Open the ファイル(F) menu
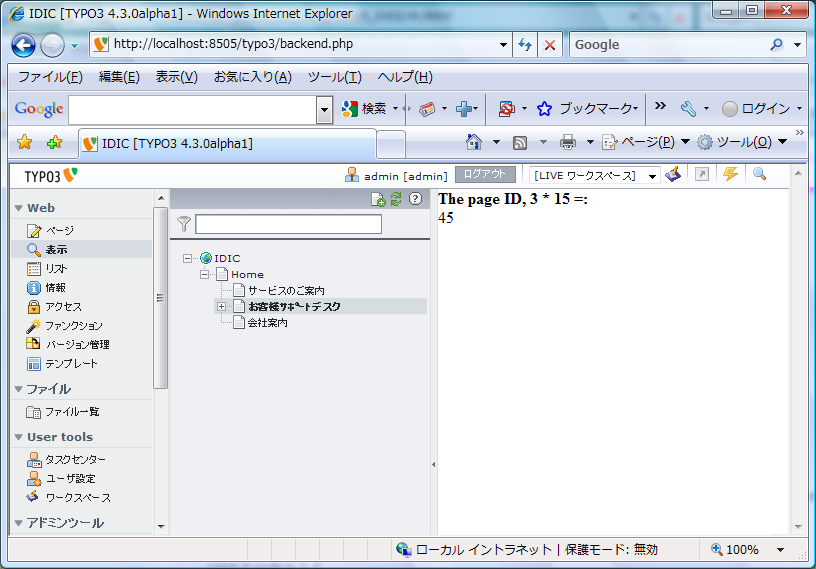Image resolution: width=816 pixels, height=569 pixels. click(x=50, y=77)
